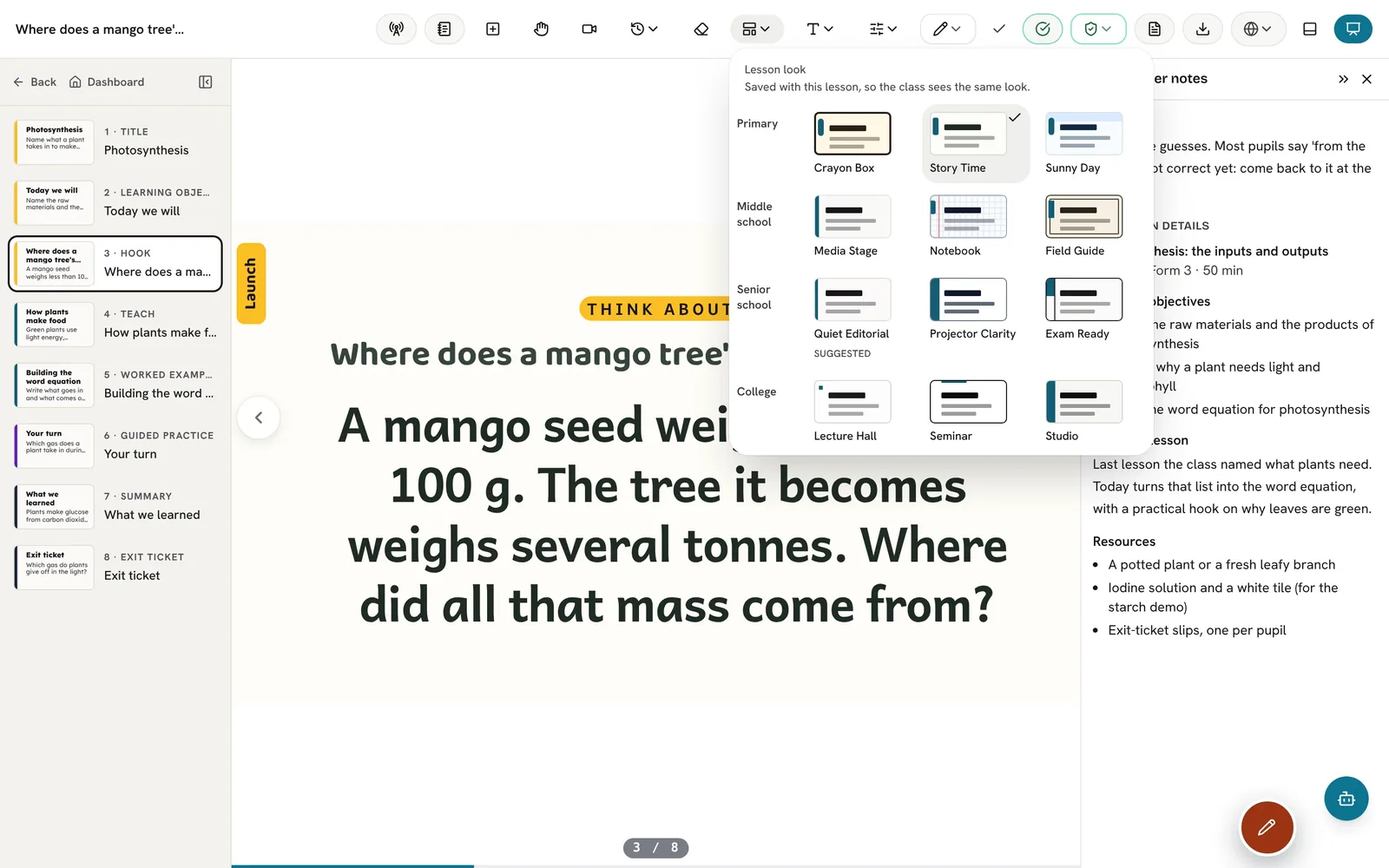The image size is (1389, 868).
Task: Go back using the Back link
Action: click(35, 82)
